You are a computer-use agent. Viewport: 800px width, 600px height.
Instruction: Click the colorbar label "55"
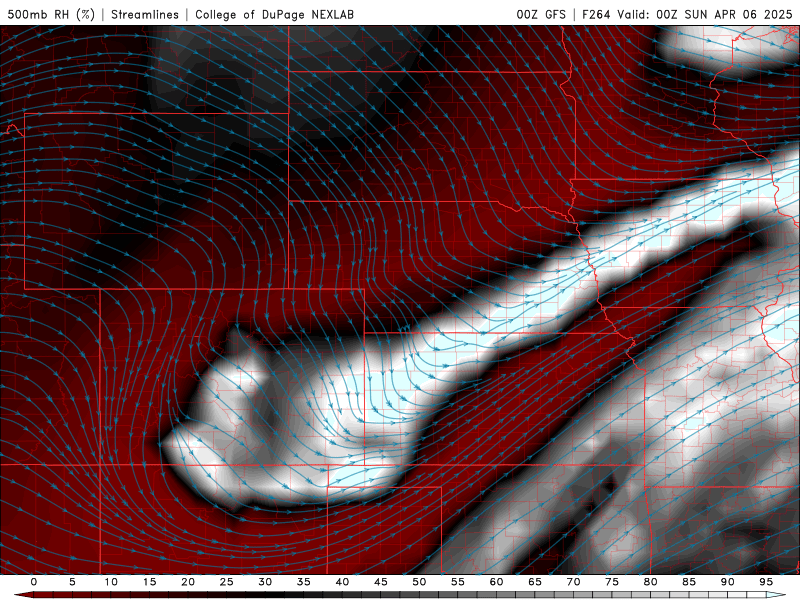coord(458,582)
